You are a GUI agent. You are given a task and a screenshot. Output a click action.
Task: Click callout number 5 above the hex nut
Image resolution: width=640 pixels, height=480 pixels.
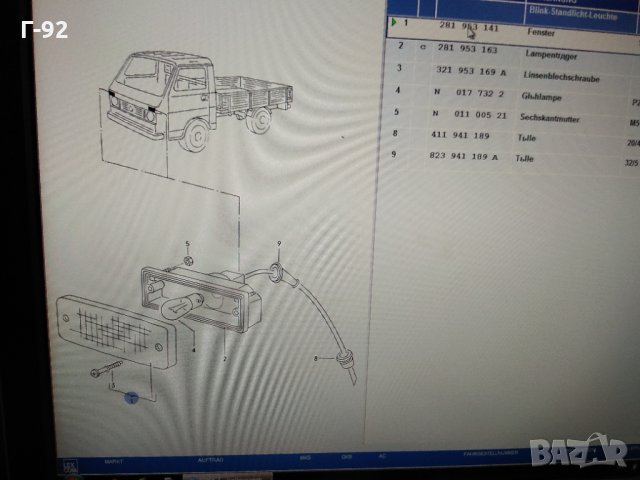tap(186, 245)
